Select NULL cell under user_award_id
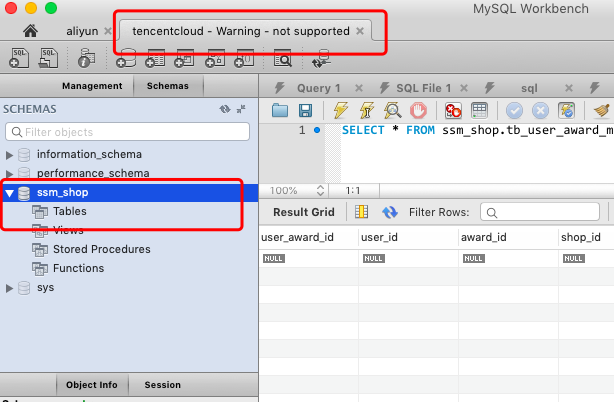The image size is (614, 402). 274,258
